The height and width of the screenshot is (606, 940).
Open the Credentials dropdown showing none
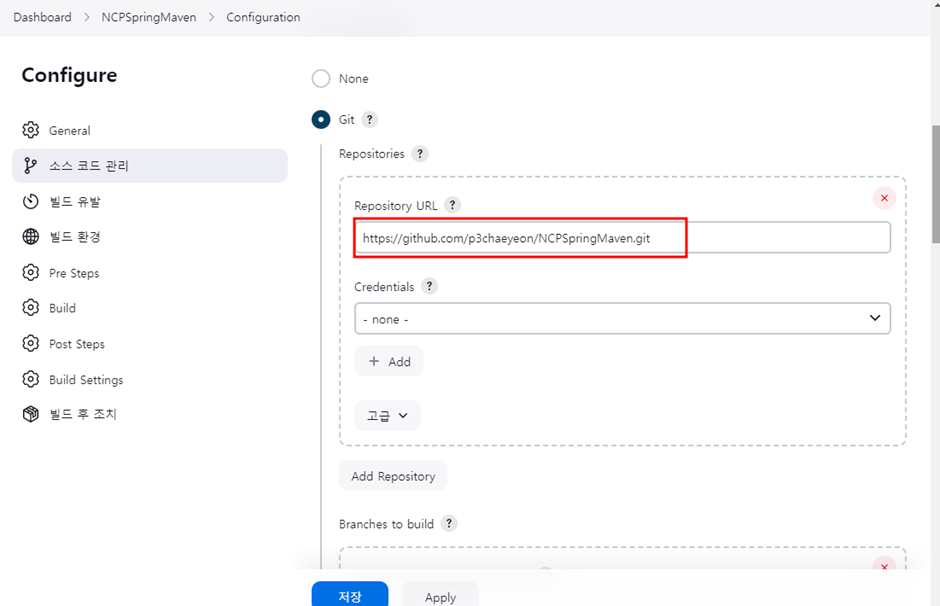(x=622, y=318)
